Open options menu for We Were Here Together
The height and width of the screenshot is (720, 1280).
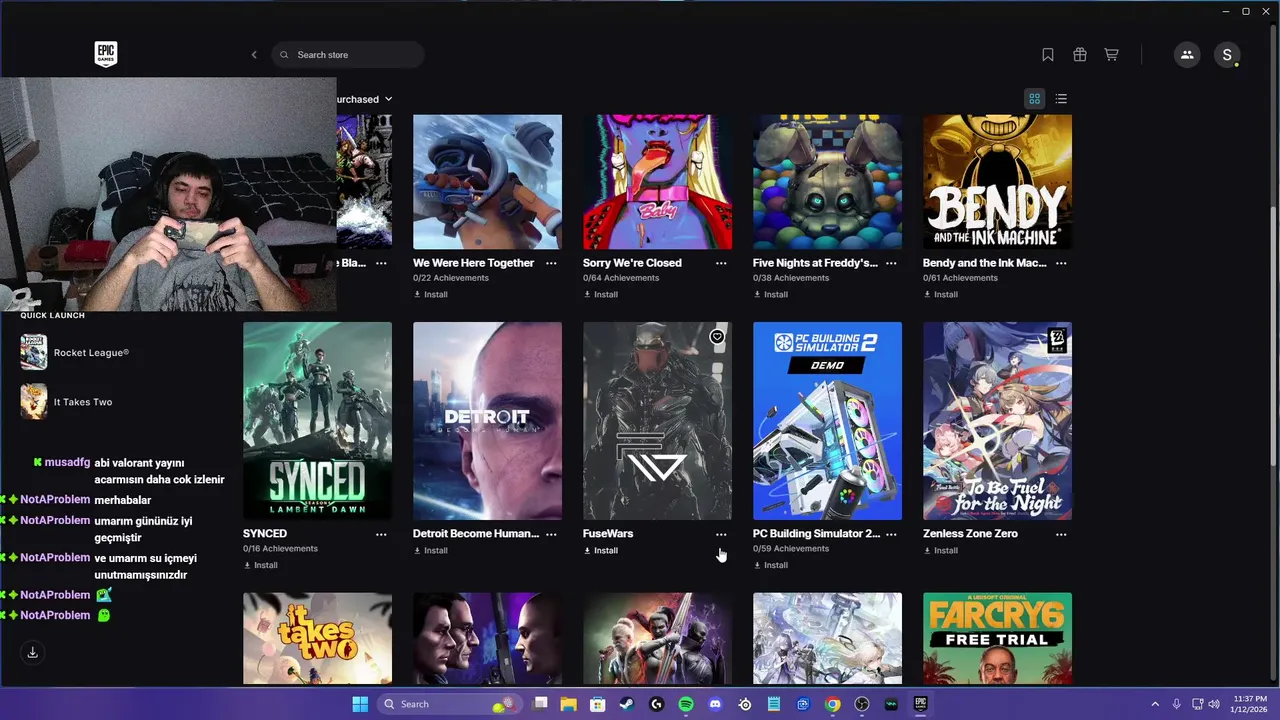click(551, 263)
